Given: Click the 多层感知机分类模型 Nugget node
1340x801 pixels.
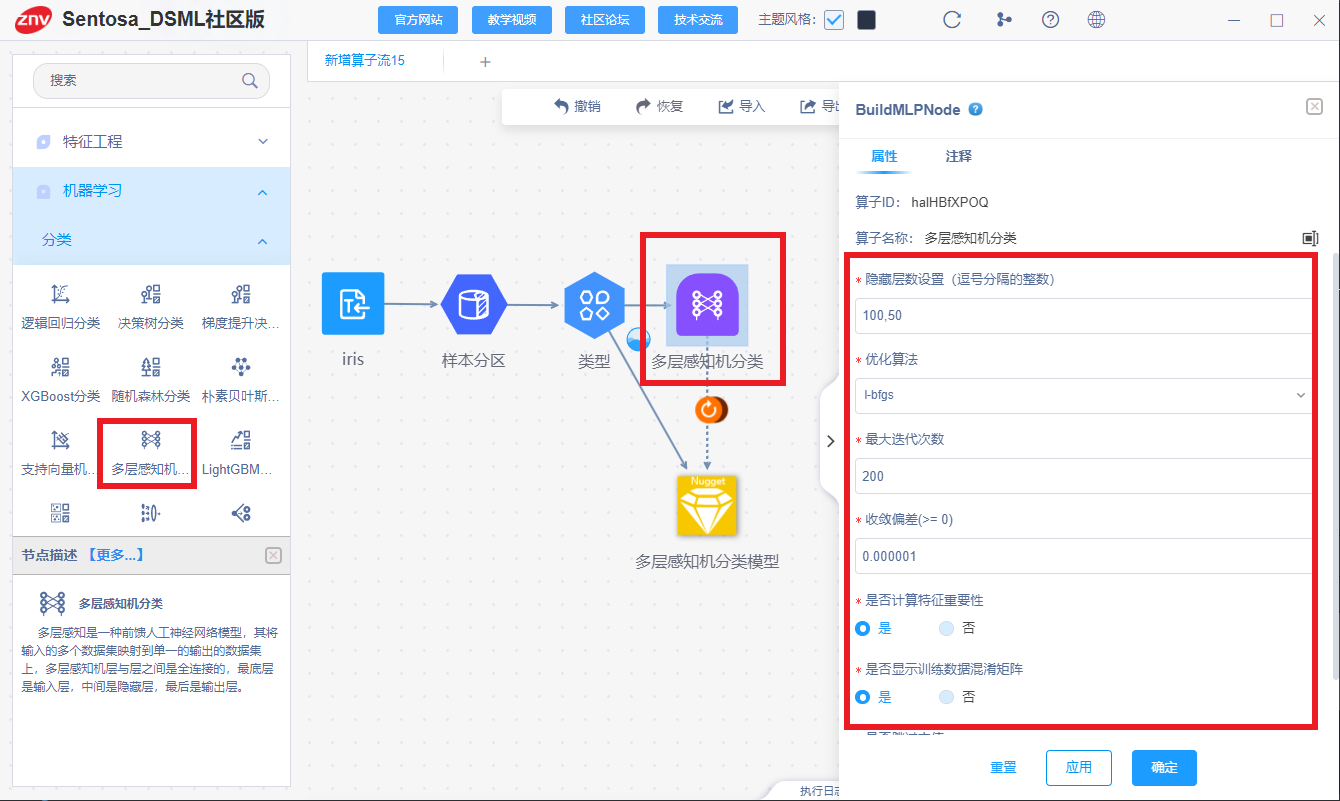Looking at the screenshot, I should pyautogui.click(x=707, y=505).
